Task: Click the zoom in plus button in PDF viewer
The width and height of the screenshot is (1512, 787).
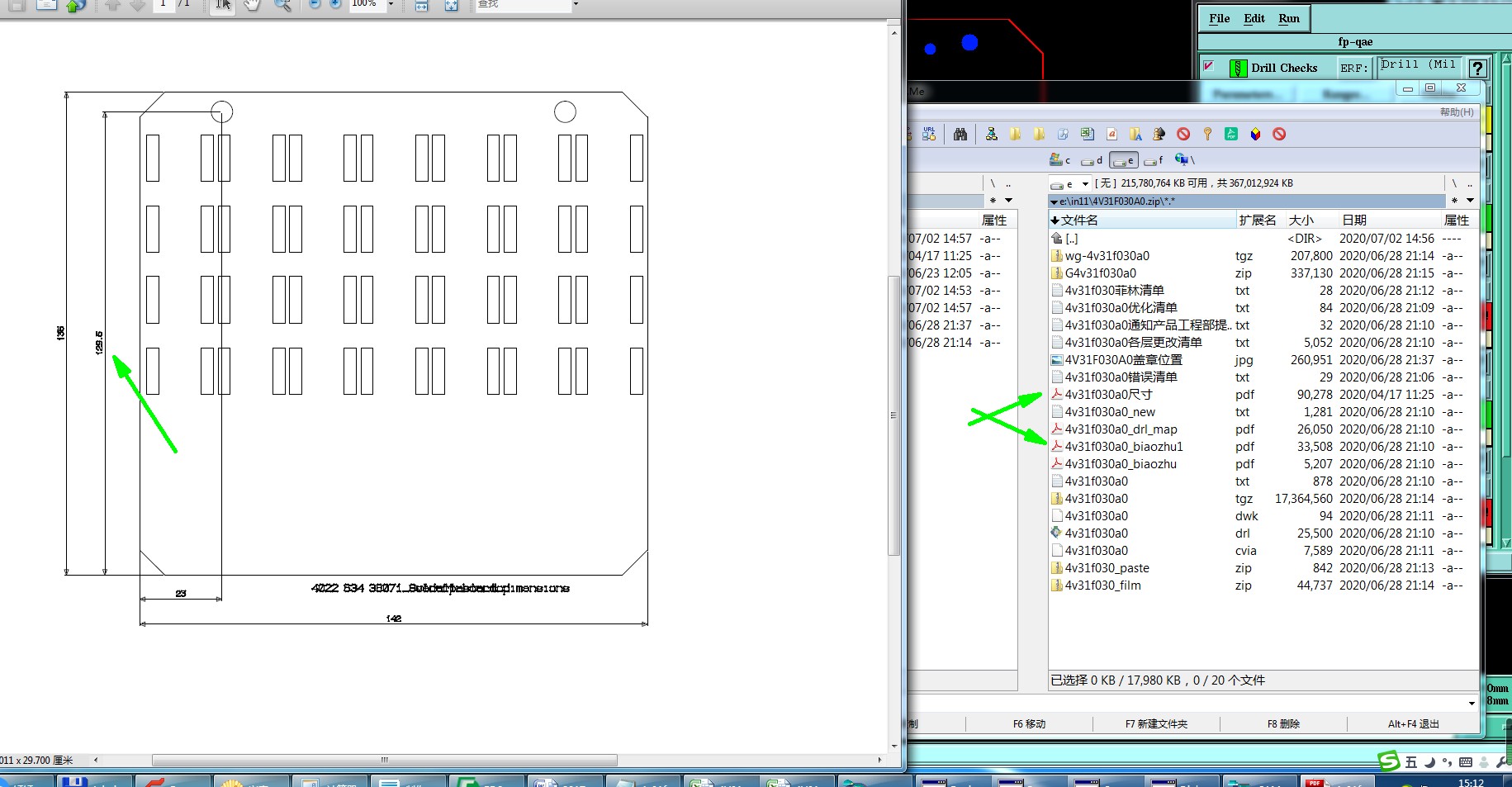Action: pos(335,3)
